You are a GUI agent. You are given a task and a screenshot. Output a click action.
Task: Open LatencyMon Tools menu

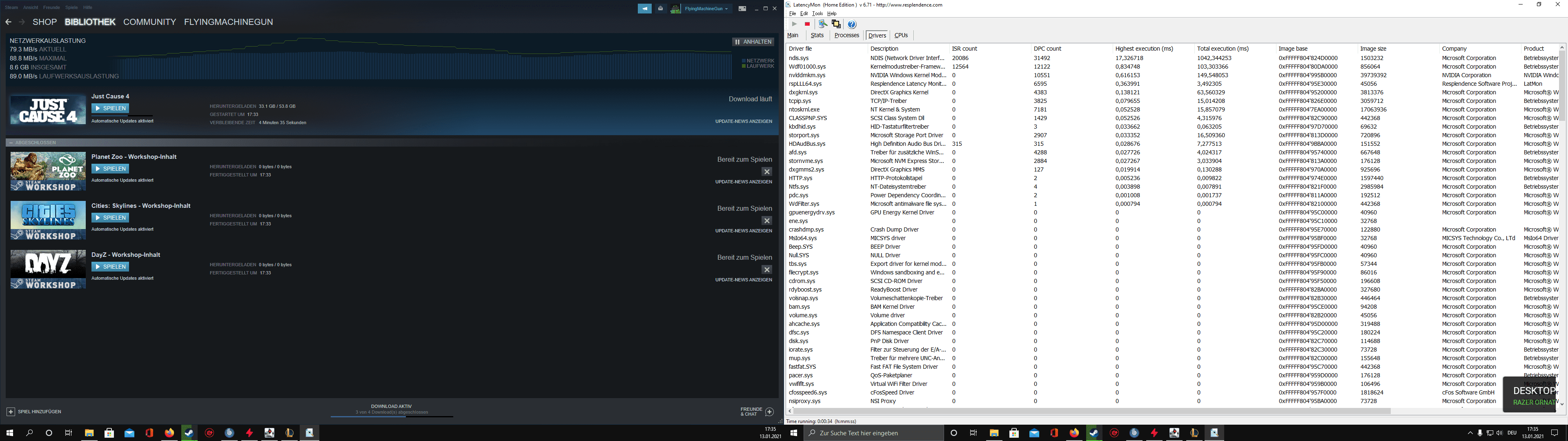817,13
